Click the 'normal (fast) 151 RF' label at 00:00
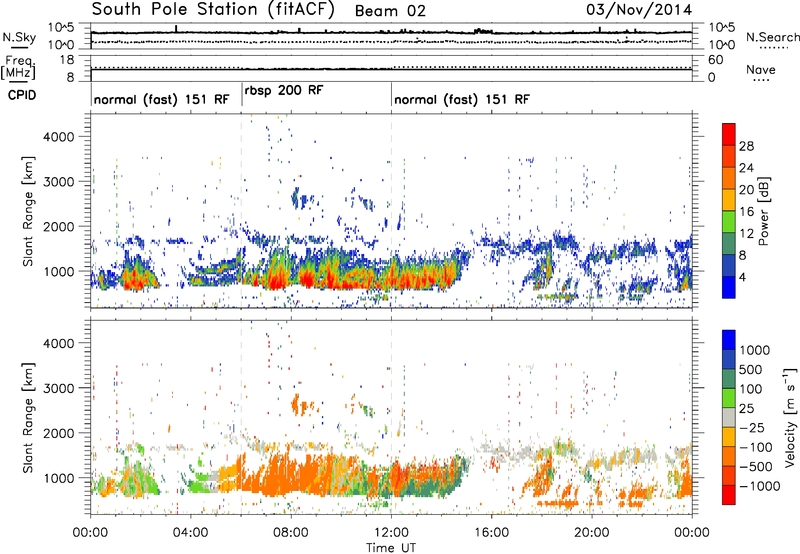 (x=162, y=99)
